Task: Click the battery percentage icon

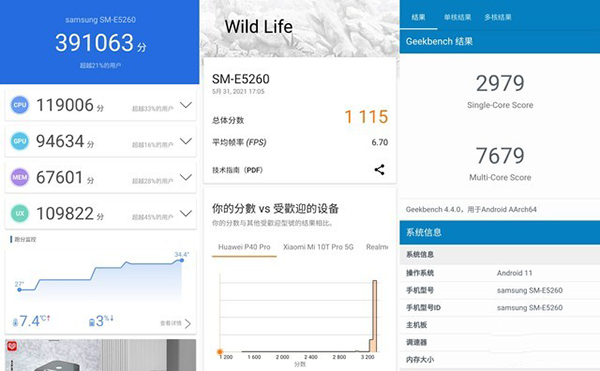Action: pyautogui.click(x=91, y=322)
